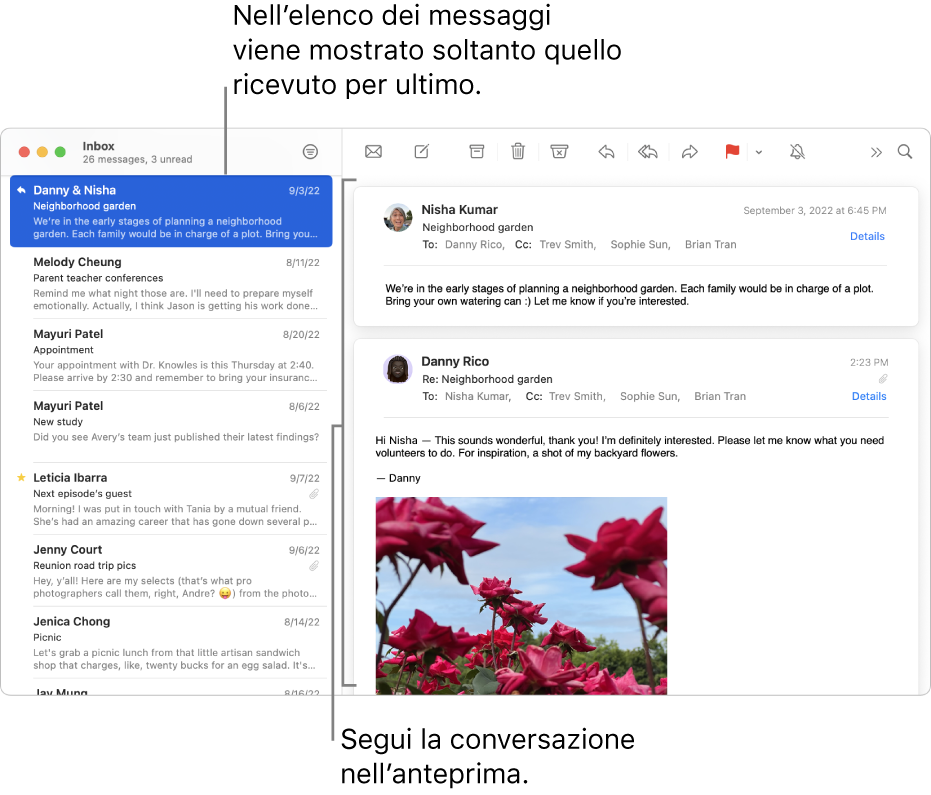Flag the message with the red flag
The image size is (931, 795).
pos(732,151)
